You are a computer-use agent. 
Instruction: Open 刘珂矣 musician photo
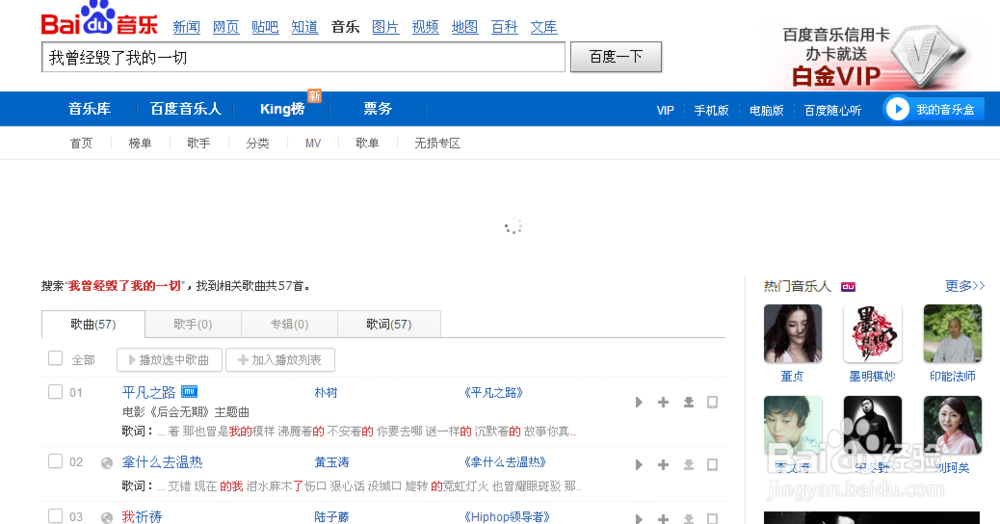952,425
